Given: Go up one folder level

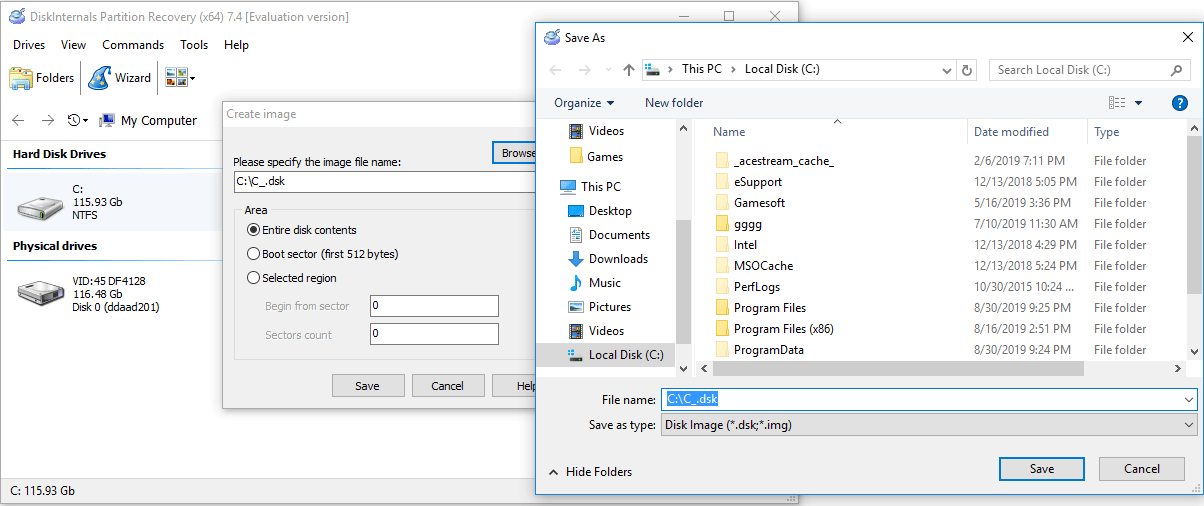Looking at the screenshot, I should (628, 70).
